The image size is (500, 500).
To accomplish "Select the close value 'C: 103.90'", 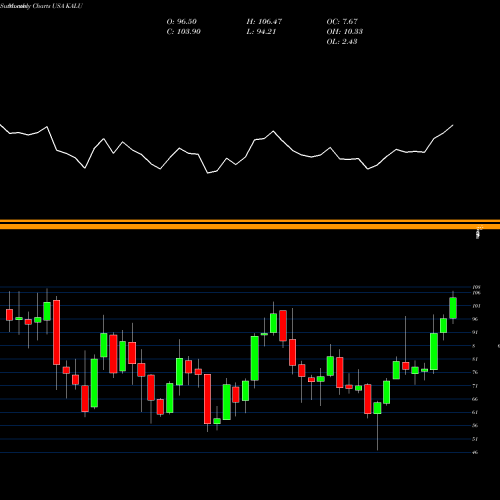I will click(x=184, y=32).
